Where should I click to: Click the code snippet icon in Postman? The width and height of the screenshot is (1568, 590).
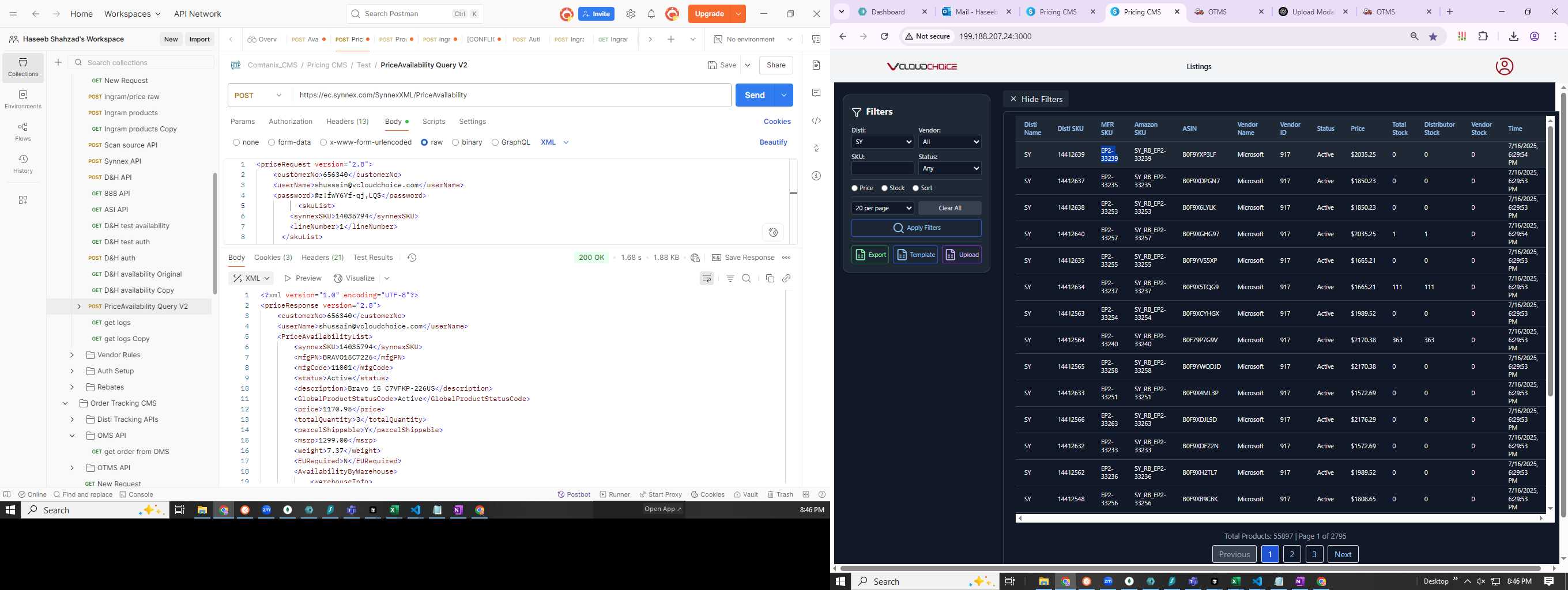pos(816,120)
